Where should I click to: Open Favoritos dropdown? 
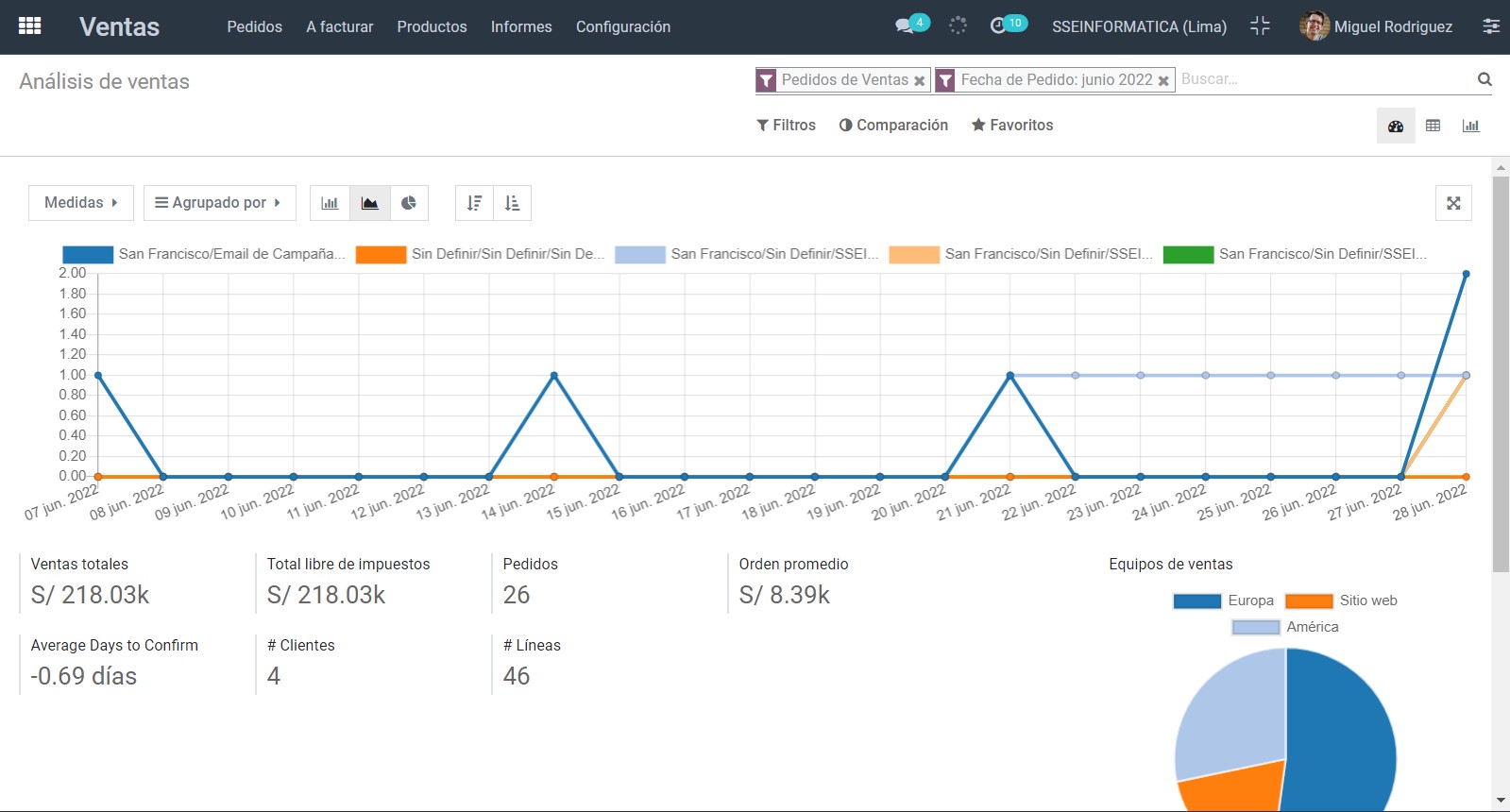pos(1012,125)
